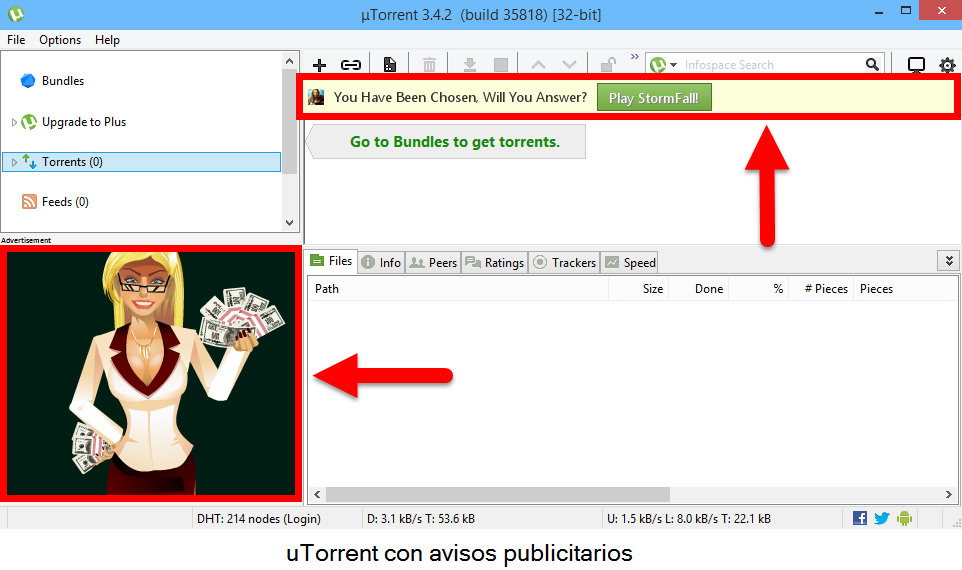Select Torrents (0) in sidebar
Viewport: 962px width, 570px height.
[x=142, y=162]
